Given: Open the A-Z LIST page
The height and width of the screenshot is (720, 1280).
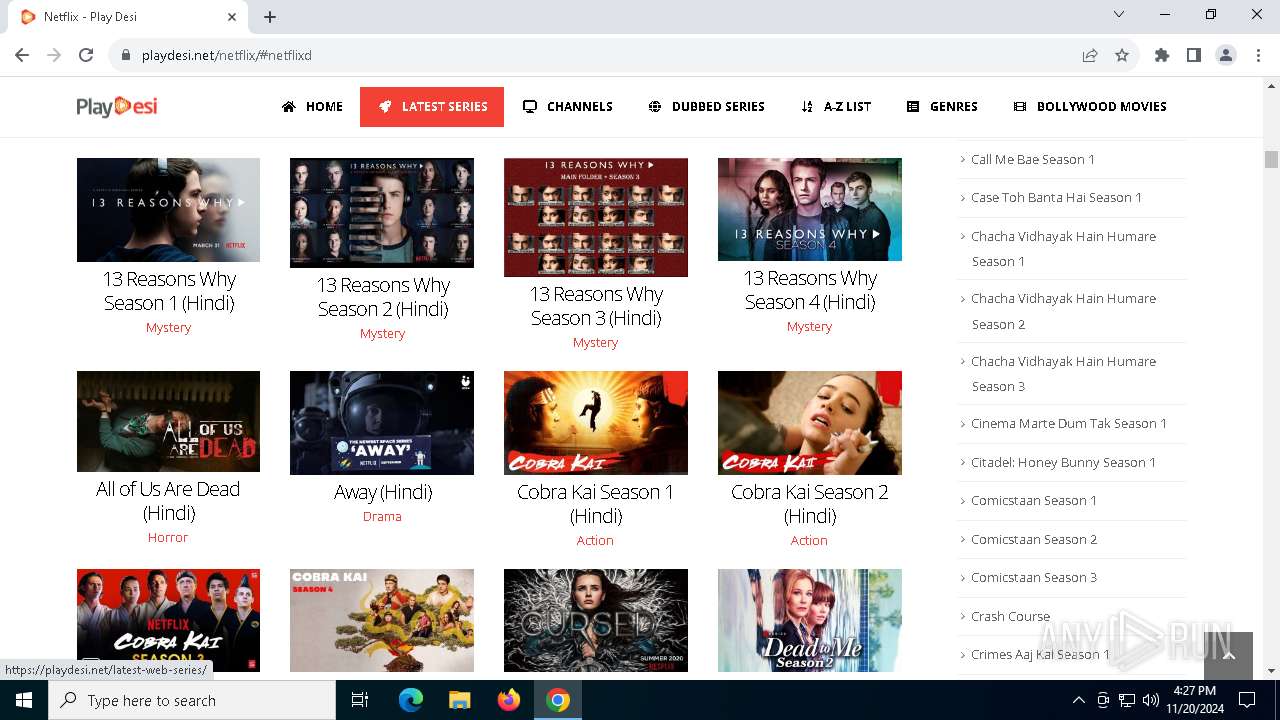Looking at the screenshot, I should (836, 106).
